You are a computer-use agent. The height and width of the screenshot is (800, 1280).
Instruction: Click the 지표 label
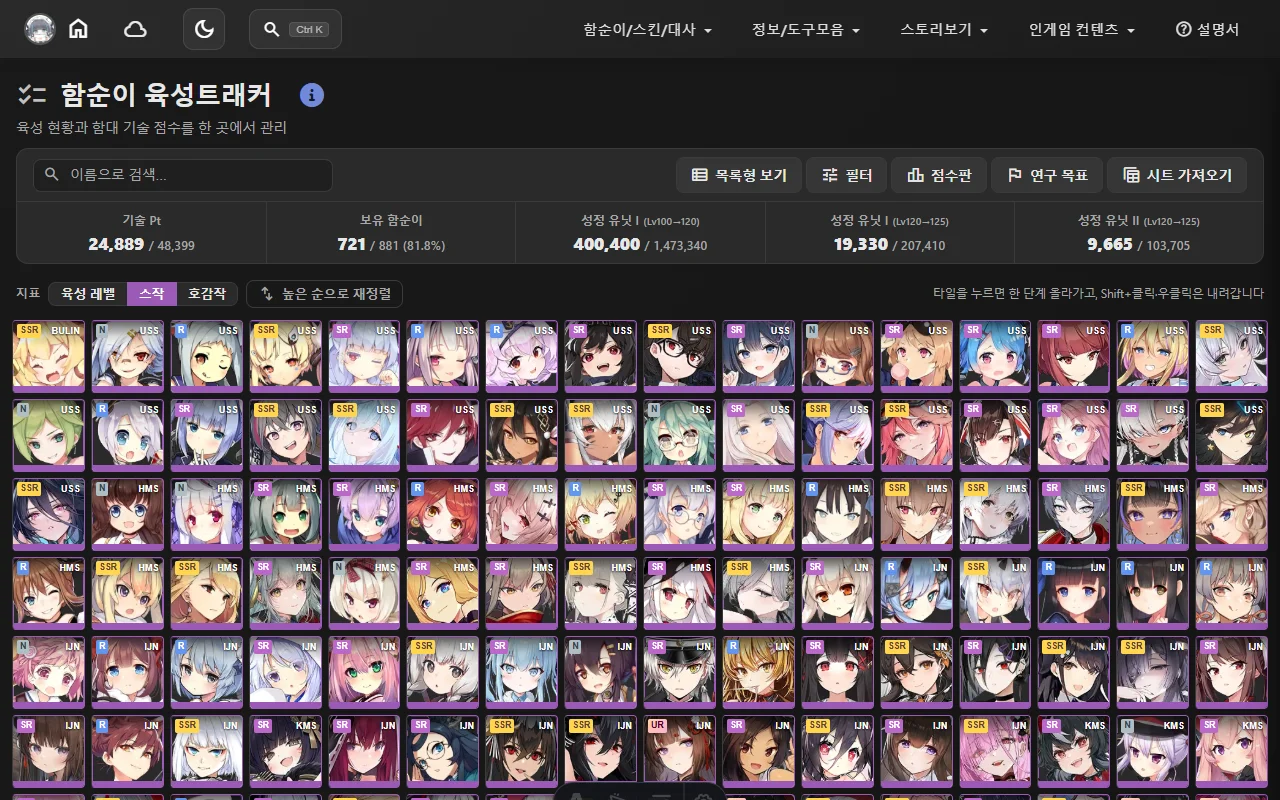(28, 294)
